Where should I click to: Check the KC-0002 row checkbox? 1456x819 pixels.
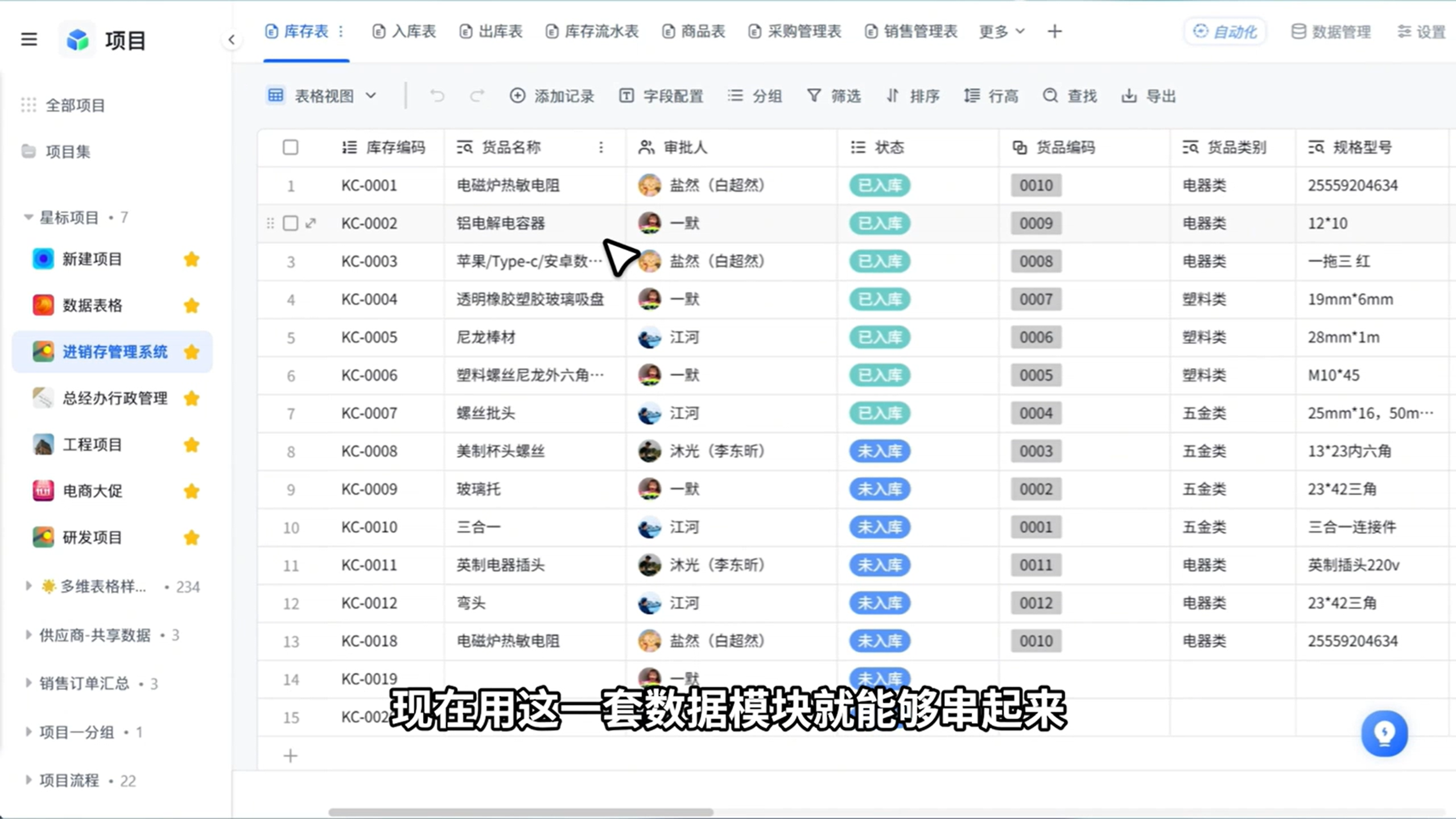290,223
